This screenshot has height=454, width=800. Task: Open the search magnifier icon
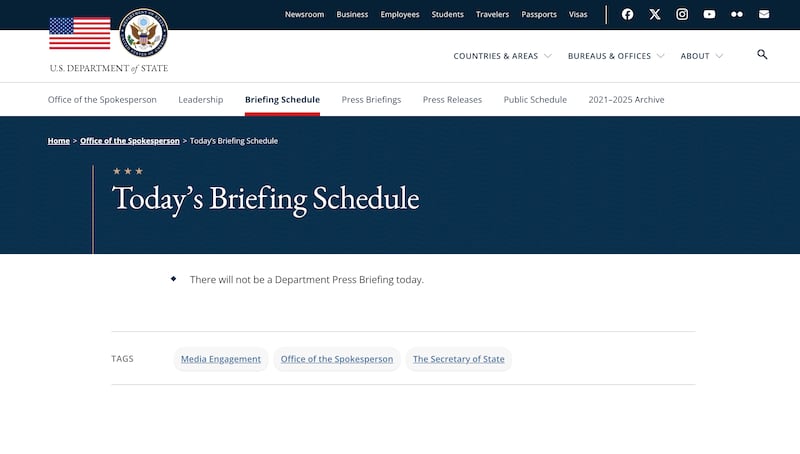point(762,55)
